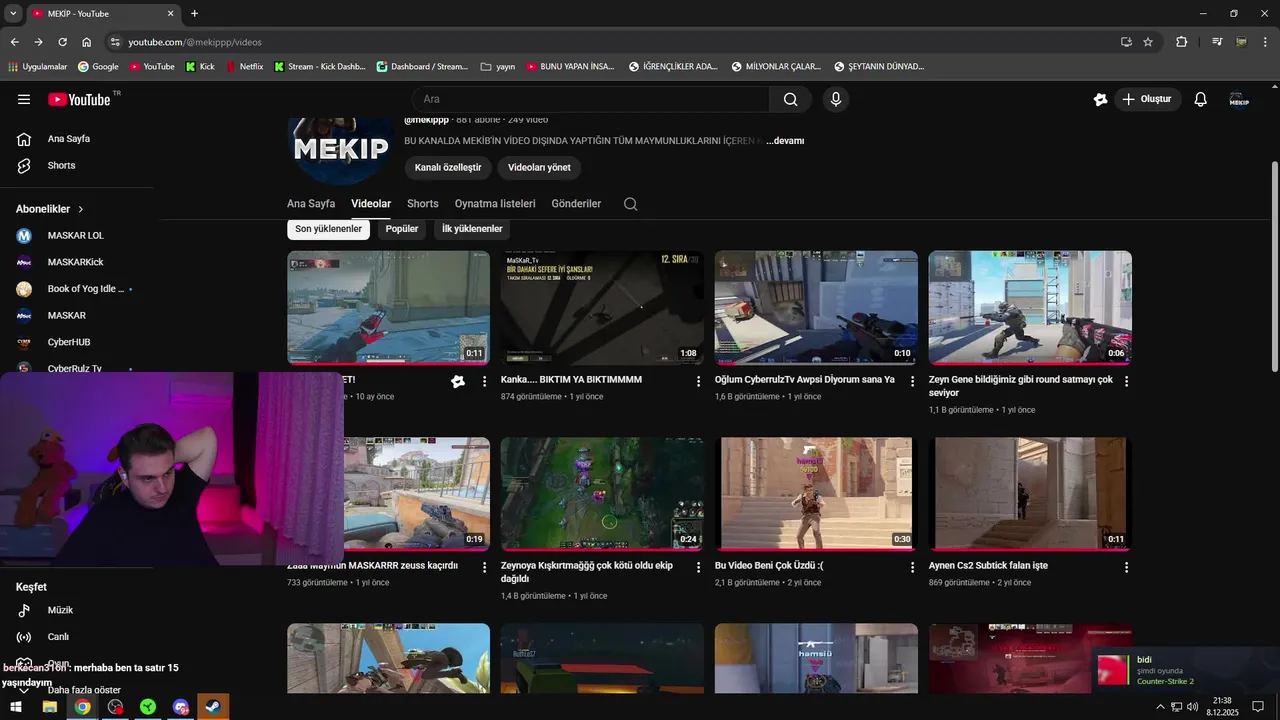Open the Kanka BIKTIM YA BIKTIMMMM thumbnail

pos(602,308)
